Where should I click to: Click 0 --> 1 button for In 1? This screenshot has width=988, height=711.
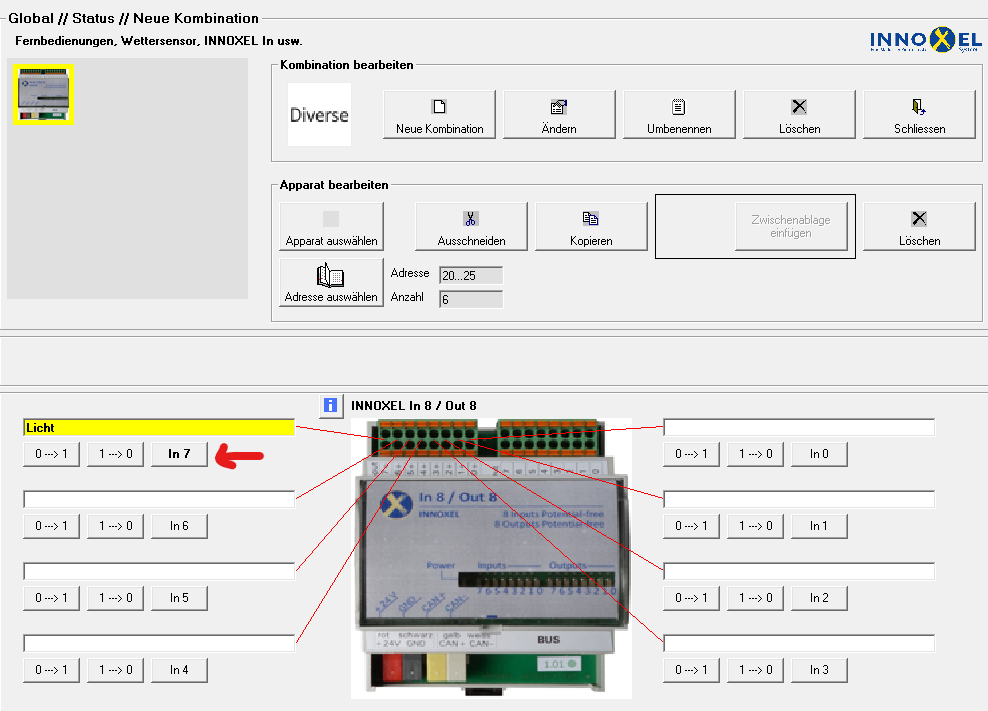[x=691, y=526]
